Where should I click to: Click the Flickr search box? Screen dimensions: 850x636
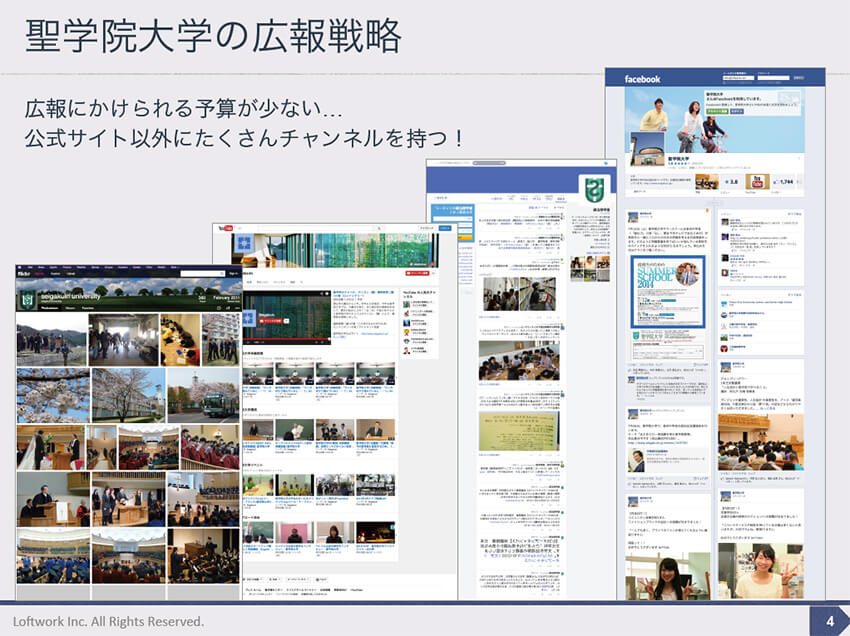pyautogui.click(x=202, y=274)
